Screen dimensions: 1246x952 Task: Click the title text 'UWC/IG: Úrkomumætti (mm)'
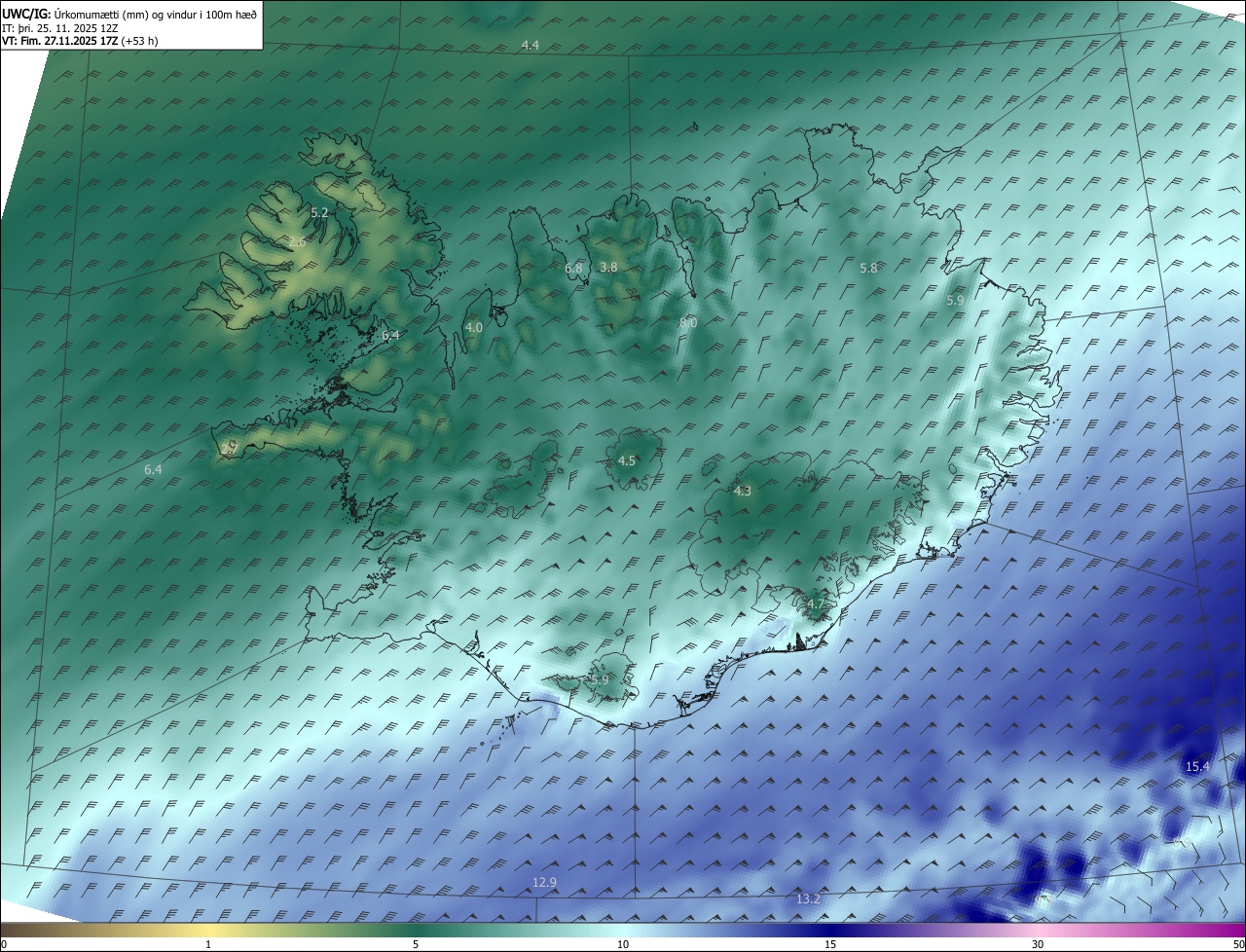(x=74, y=15)
